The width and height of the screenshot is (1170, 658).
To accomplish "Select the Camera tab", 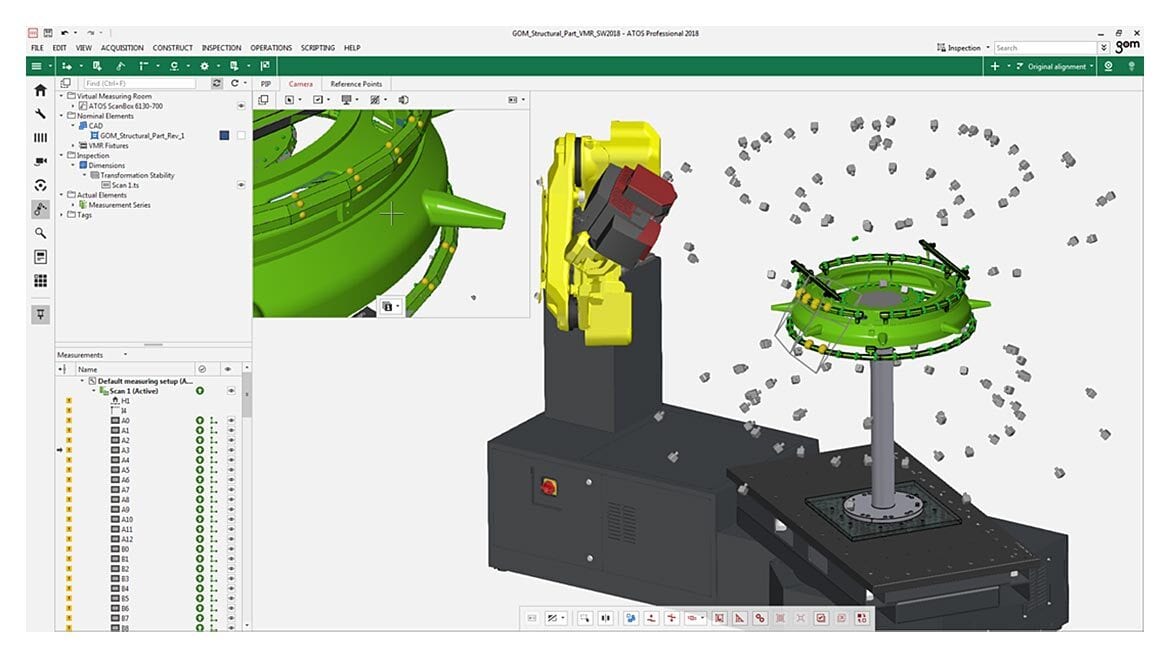I will pos(301,84).
